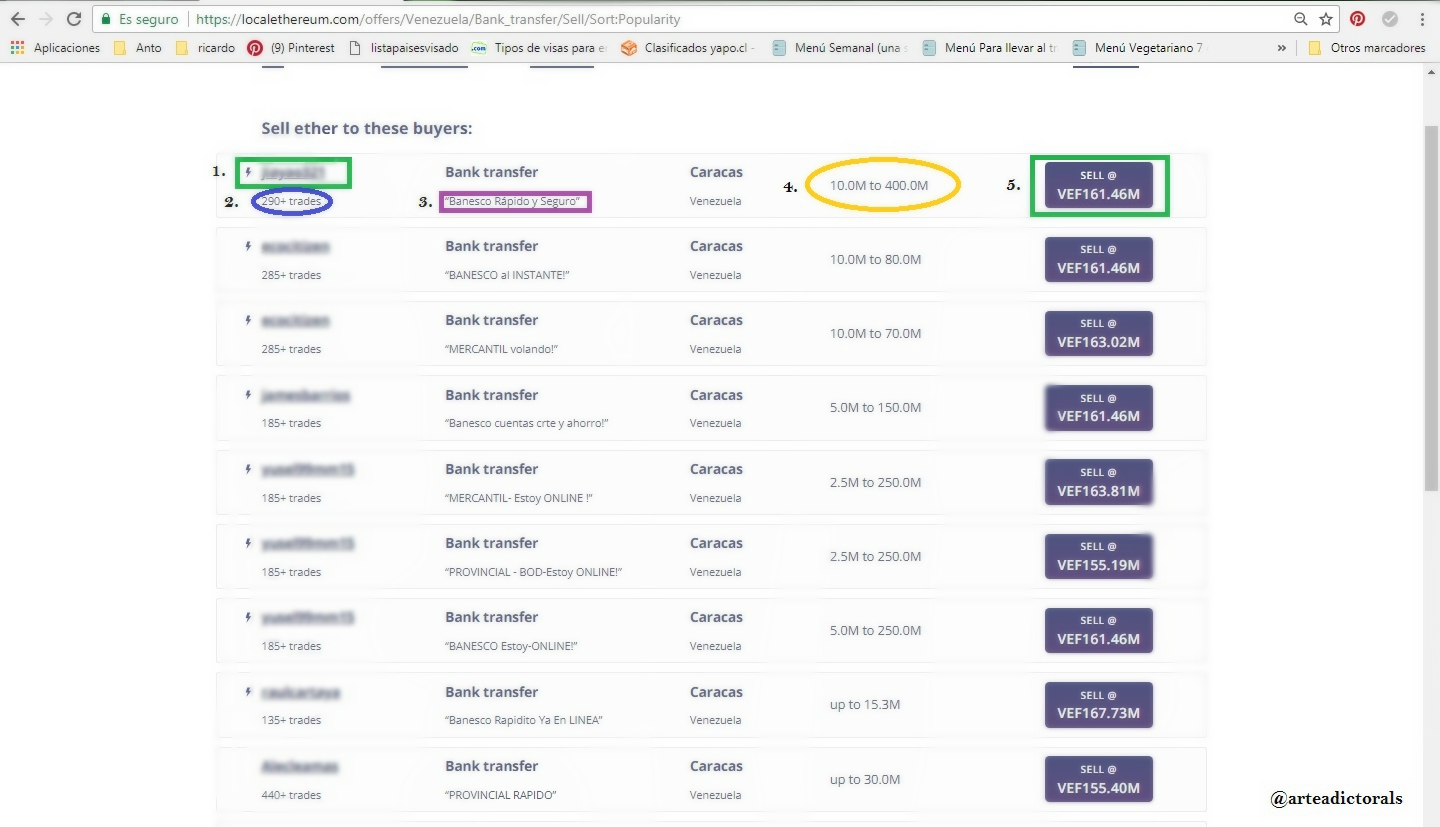Screen dimensions: 1440x827
Task: Open 'Menú Semanal' bookmark
Action: tap(838, 47)
